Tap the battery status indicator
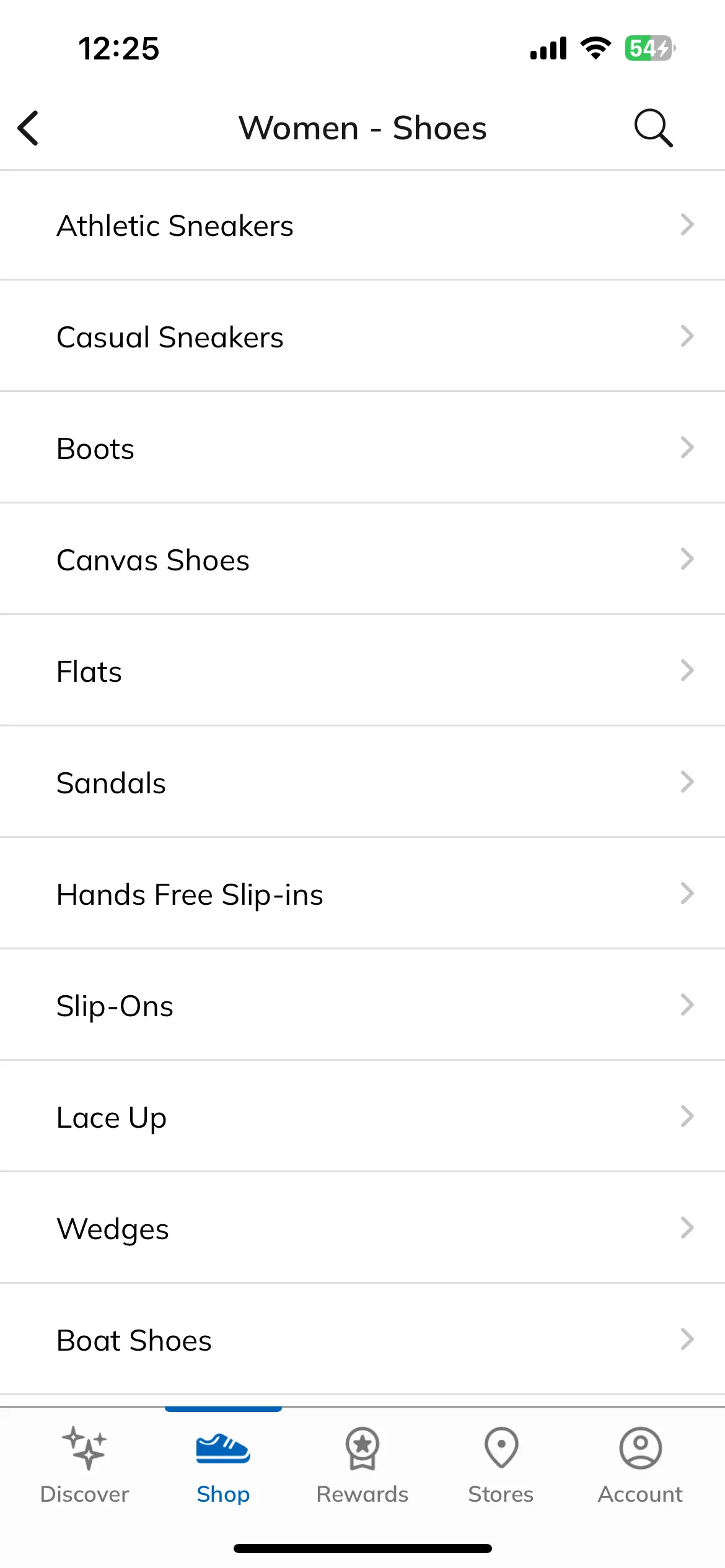 (x=650, y=48)
